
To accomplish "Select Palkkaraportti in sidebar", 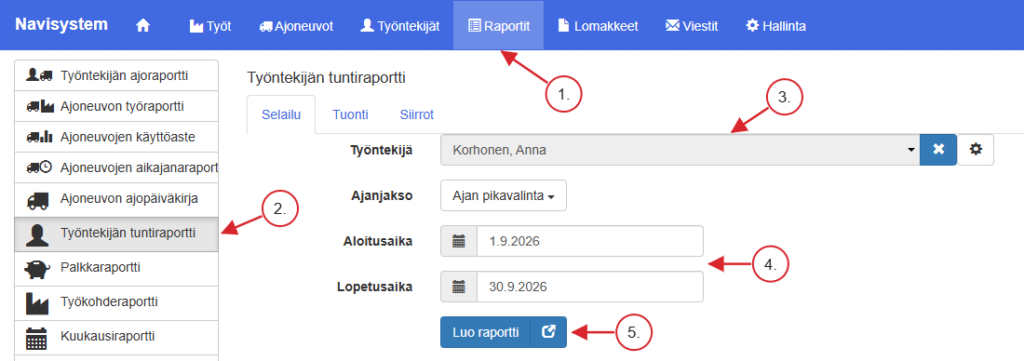I will click(x=116, y=268).
